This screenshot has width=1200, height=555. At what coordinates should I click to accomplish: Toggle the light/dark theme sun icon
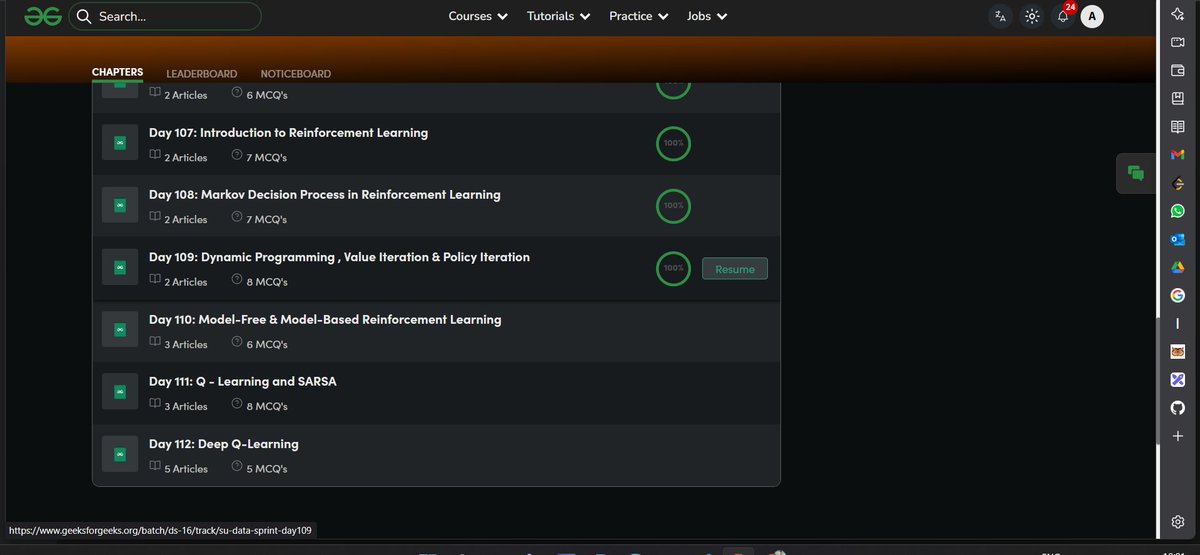(x=1032, y=16)
